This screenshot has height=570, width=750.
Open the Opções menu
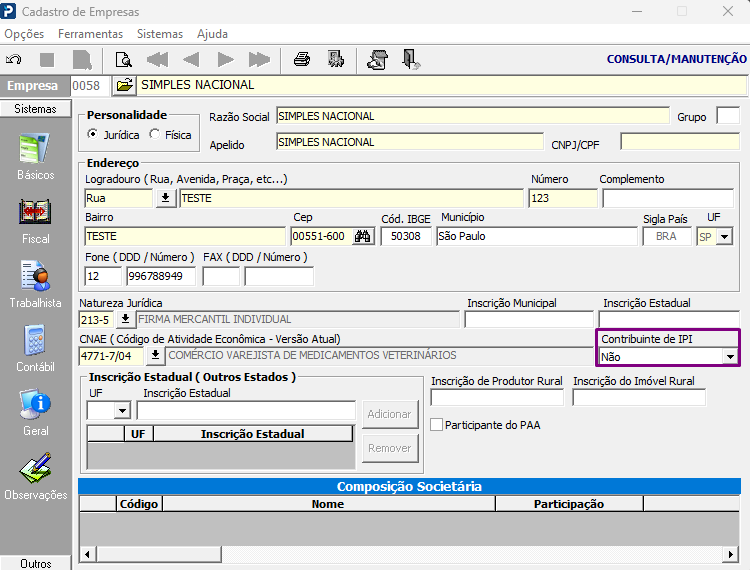coord(24,34)
